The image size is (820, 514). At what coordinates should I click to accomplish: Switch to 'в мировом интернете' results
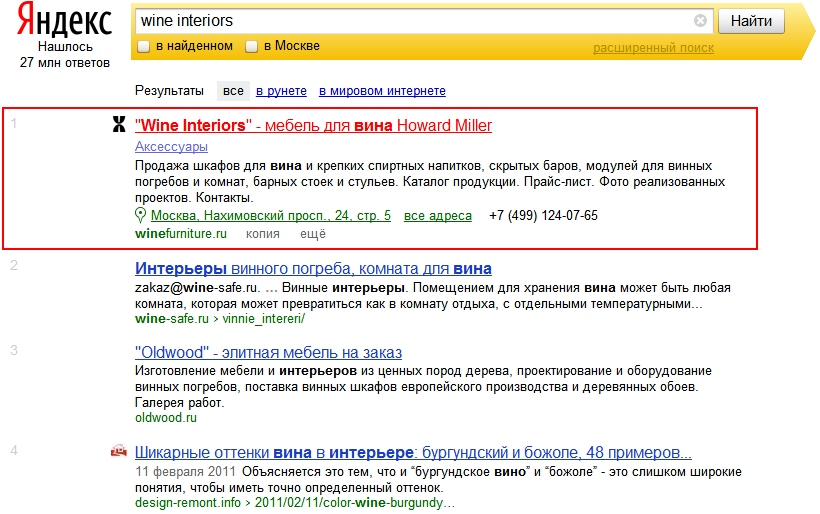(x=382, y=91)
